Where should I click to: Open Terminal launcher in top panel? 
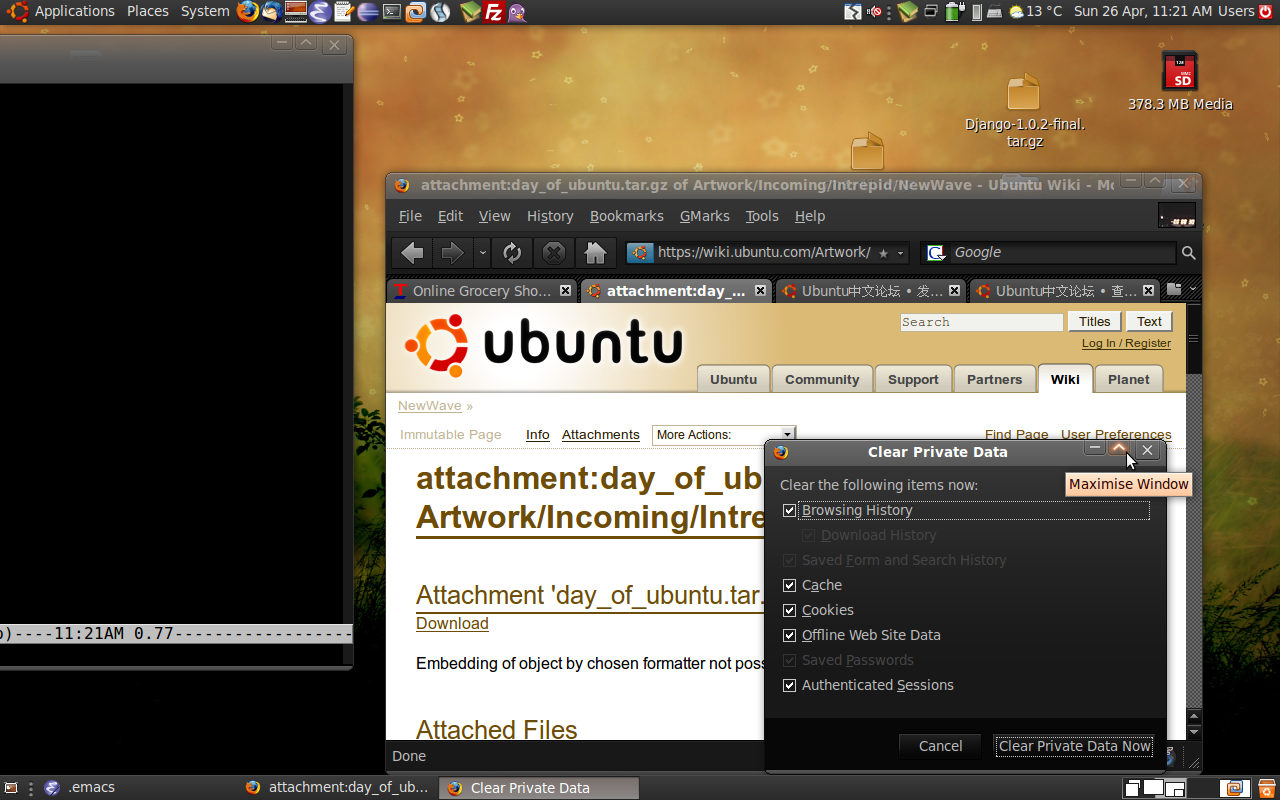(x=392, y=12)
